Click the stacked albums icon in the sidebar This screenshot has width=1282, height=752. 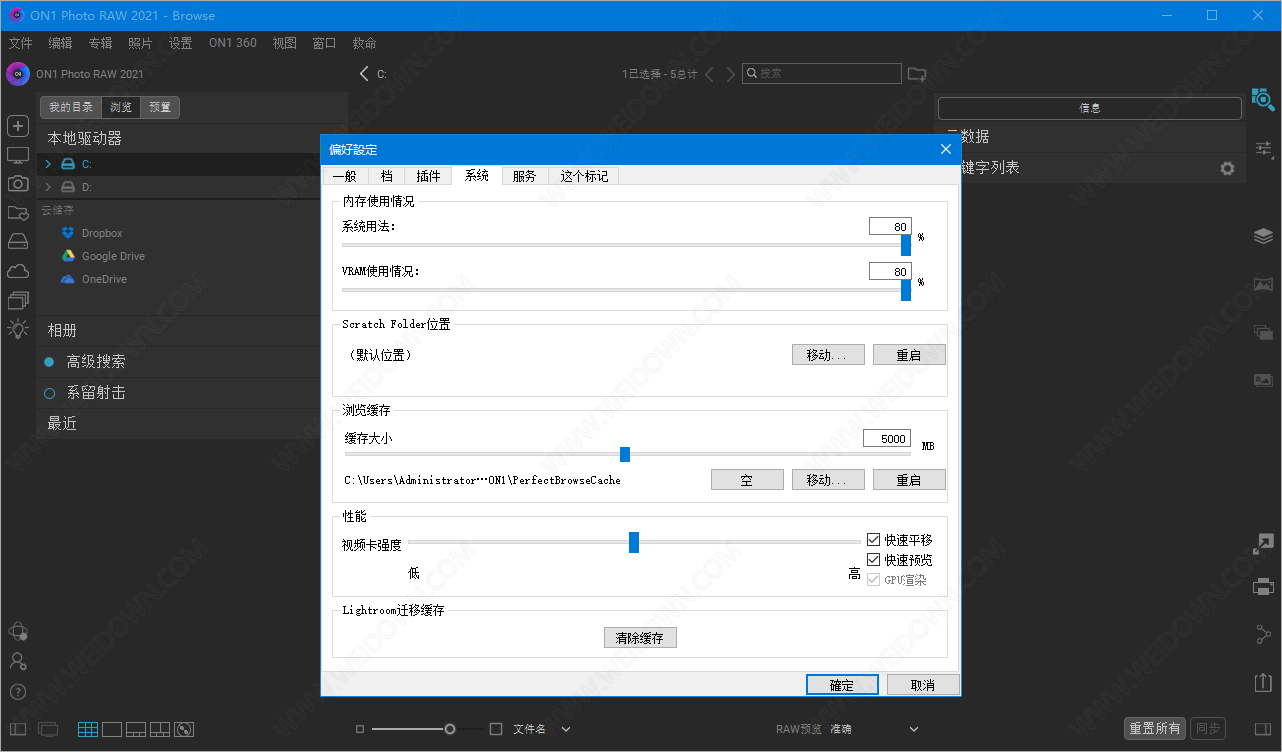pyautogui.click(x=18, y=300)
